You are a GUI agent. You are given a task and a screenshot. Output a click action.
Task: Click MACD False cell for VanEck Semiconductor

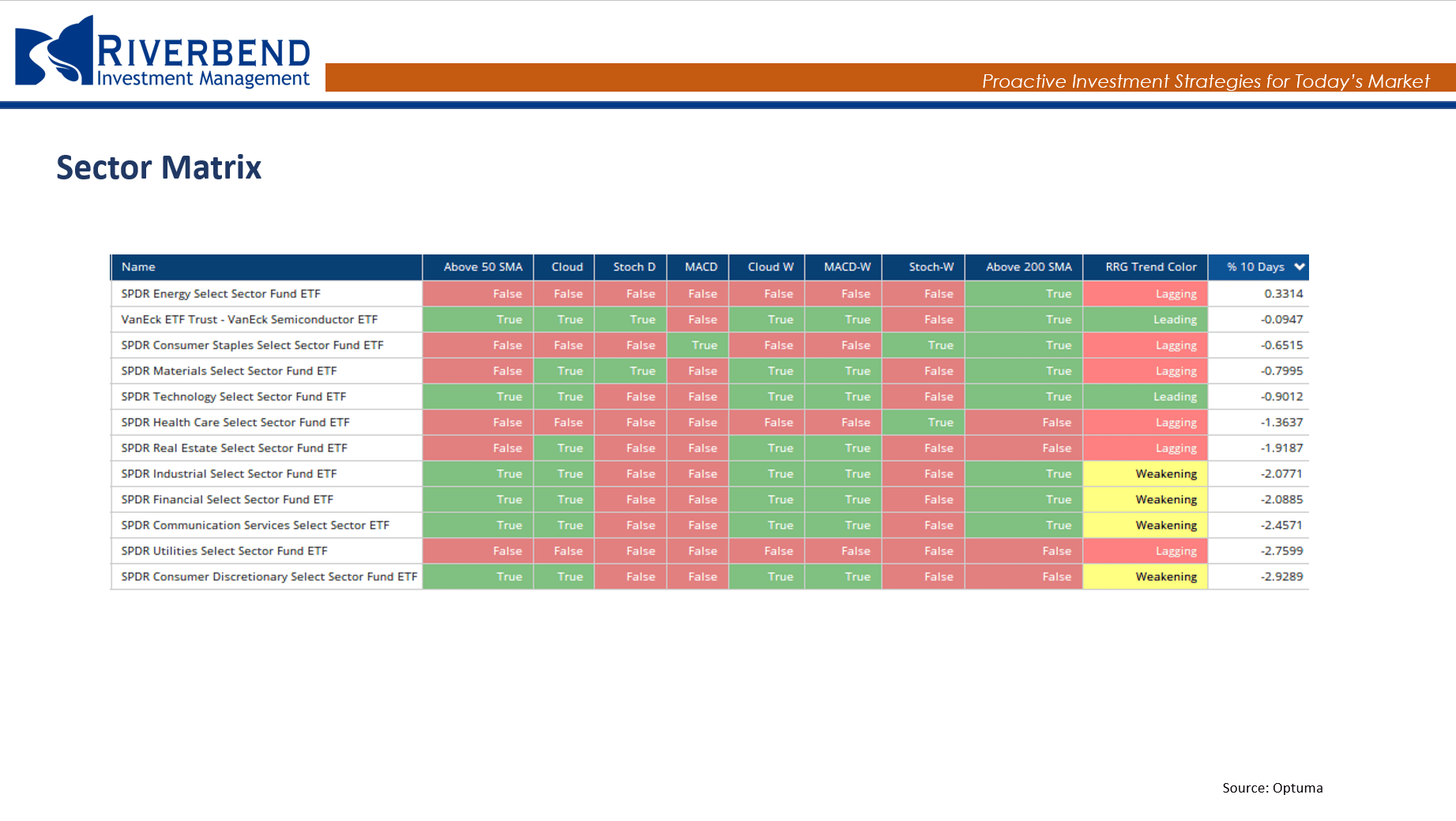698,319
